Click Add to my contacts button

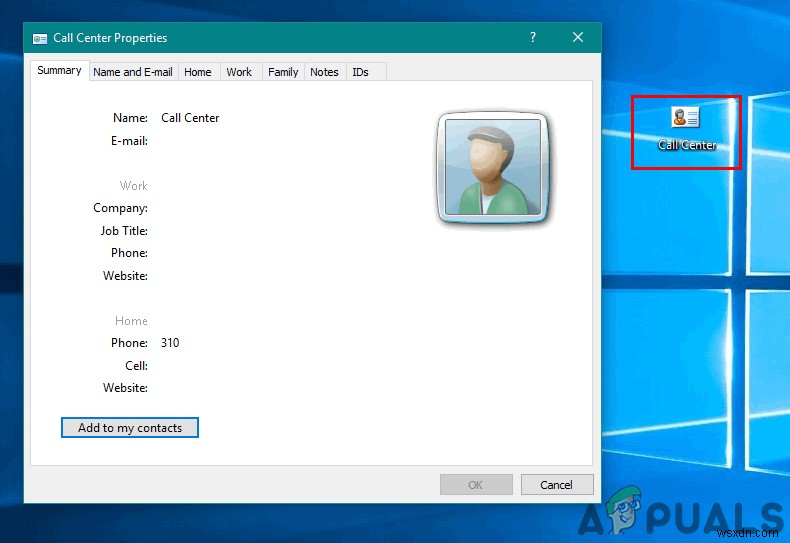click(x=130, y=428)
